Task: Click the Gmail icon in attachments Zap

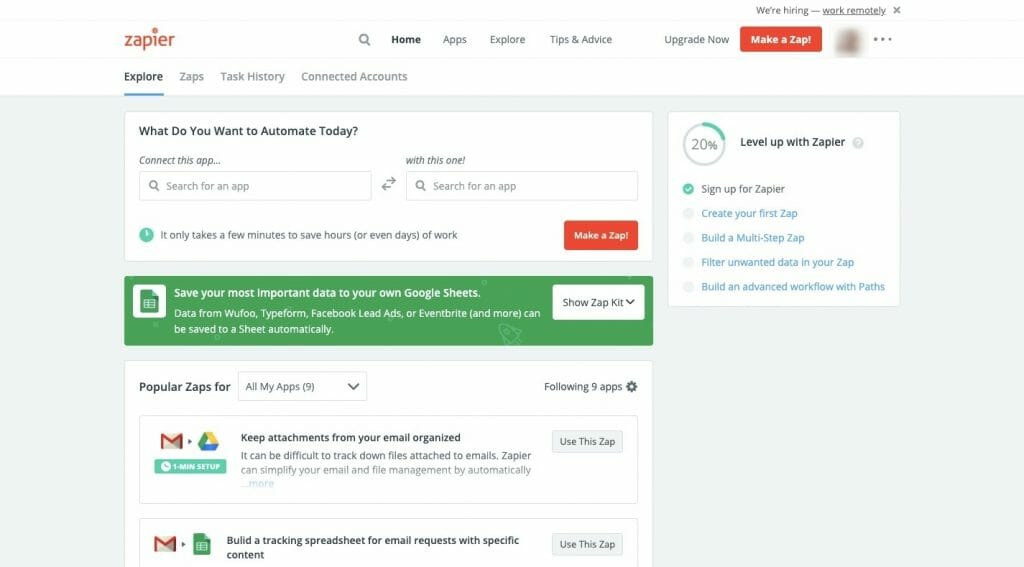Action: pyautogui.click(x=172, y=442)
